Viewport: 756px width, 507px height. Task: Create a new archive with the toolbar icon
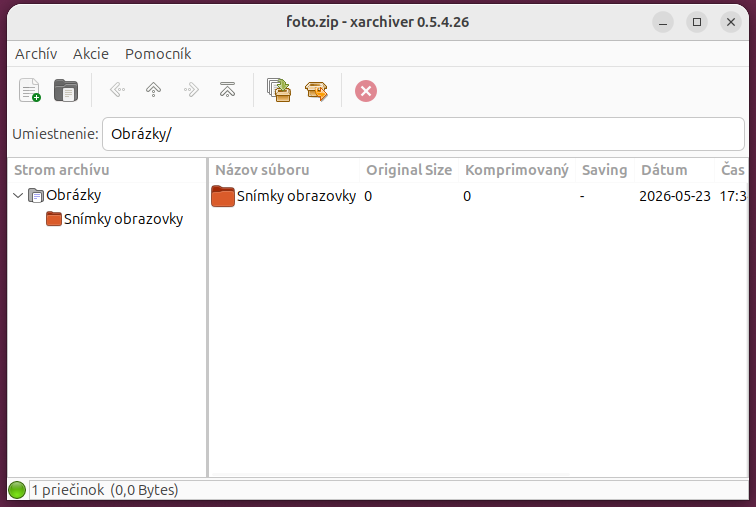pos(29,90)
